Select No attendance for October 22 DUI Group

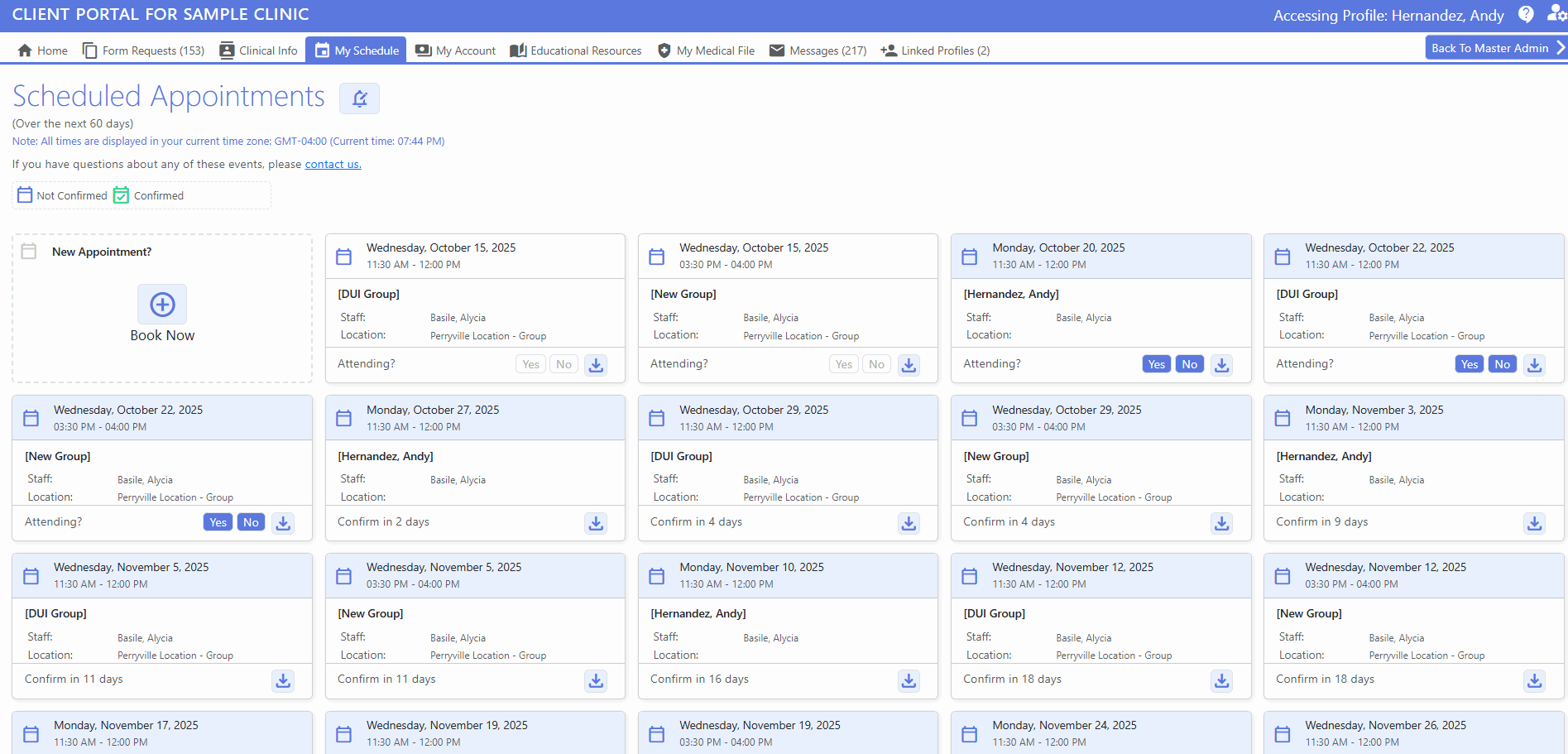click(x=1502, y=364)
